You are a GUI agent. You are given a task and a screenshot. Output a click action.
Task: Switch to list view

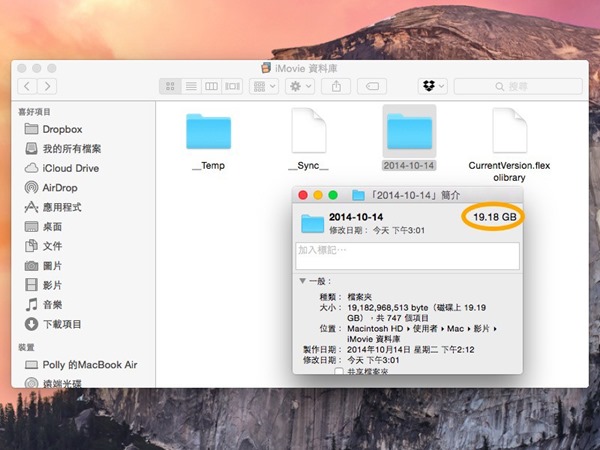point(191,86)
